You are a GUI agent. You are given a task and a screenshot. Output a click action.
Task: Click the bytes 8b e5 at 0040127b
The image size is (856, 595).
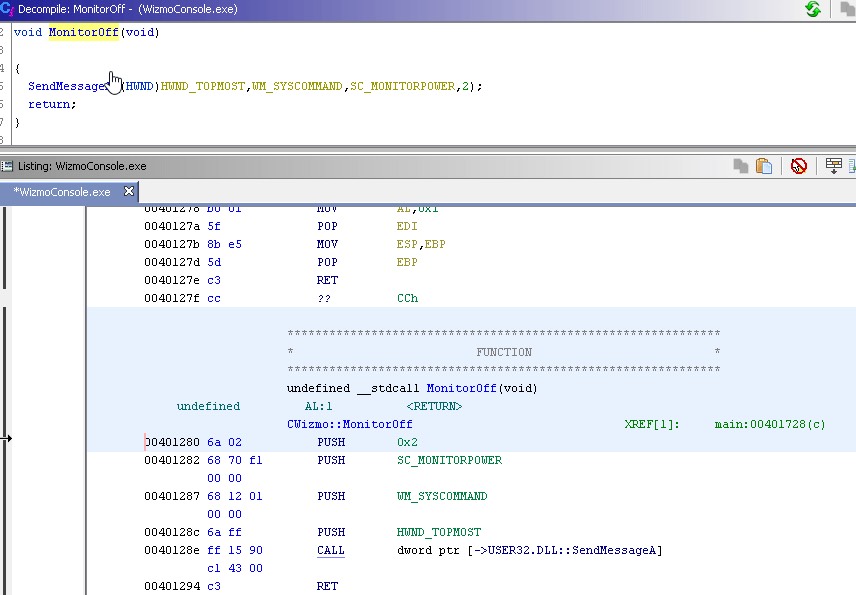[x=224, y=244]
